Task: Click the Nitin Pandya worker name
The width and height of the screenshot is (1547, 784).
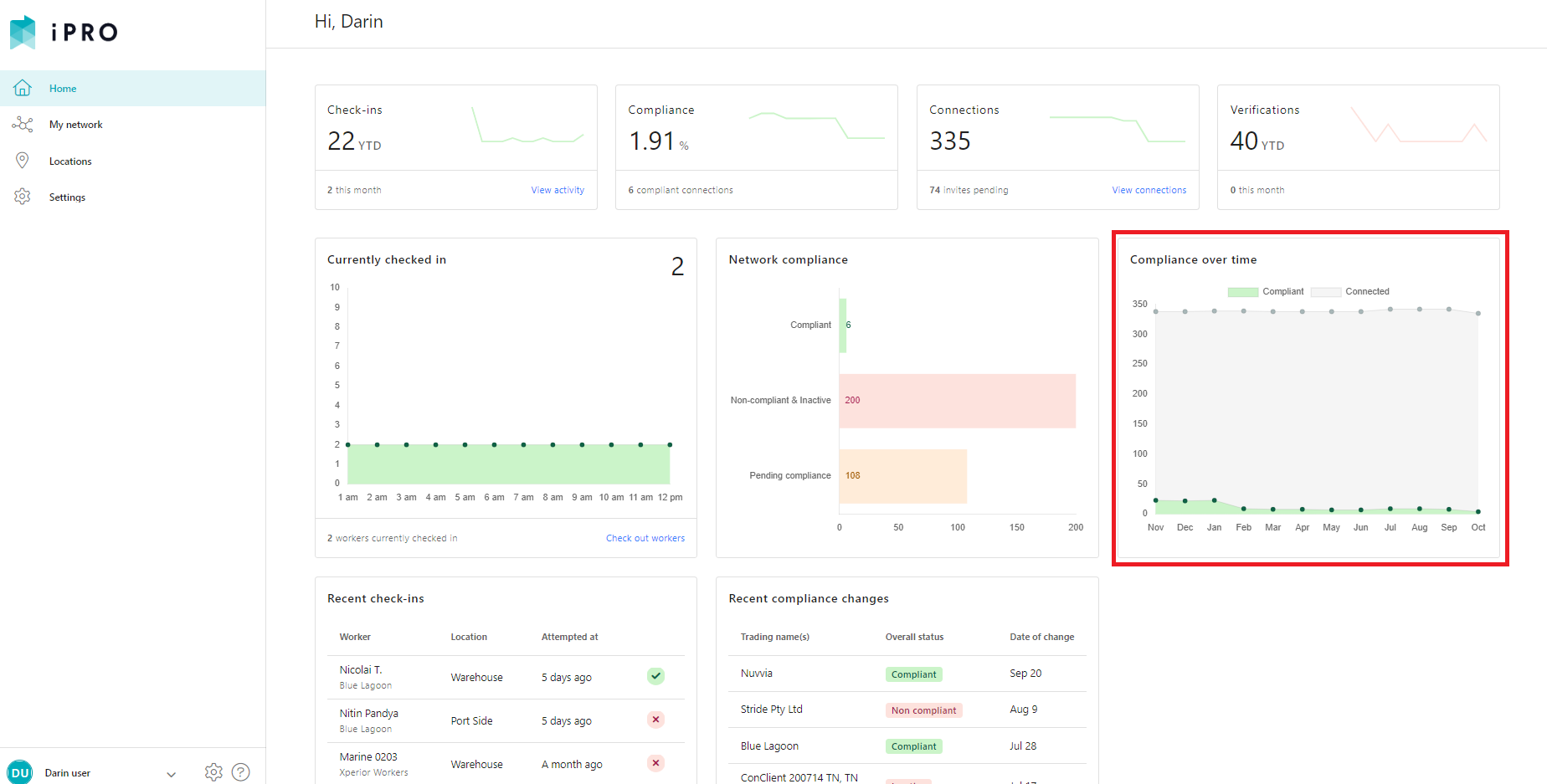Action: (369, 714)
